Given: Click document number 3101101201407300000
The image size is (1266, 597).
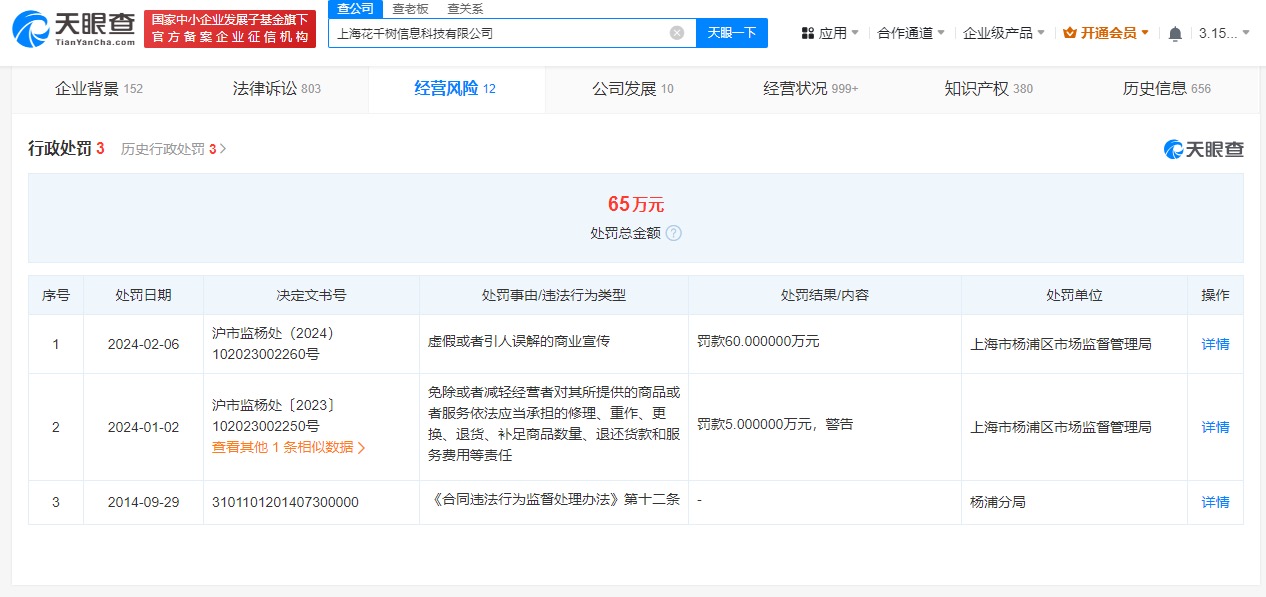Looking at the screenshot, I should click(x=285, y=502).
